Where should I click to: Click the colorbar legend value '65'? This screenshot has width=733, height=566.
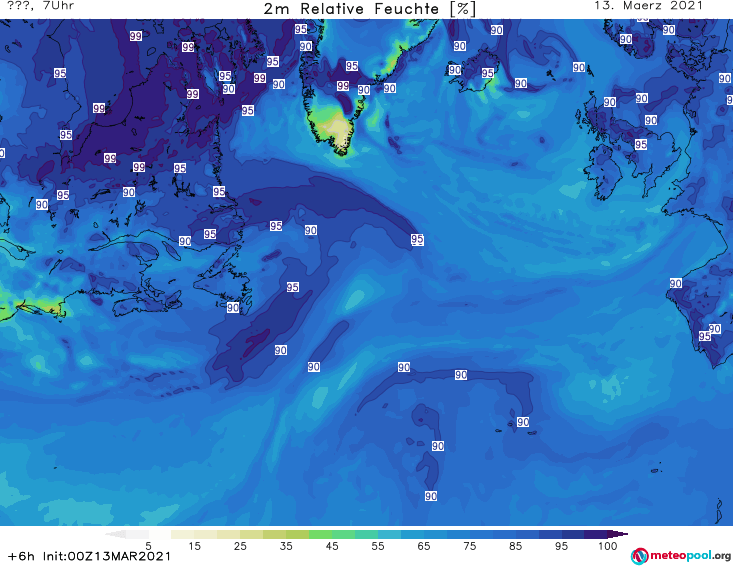(424, 546)
